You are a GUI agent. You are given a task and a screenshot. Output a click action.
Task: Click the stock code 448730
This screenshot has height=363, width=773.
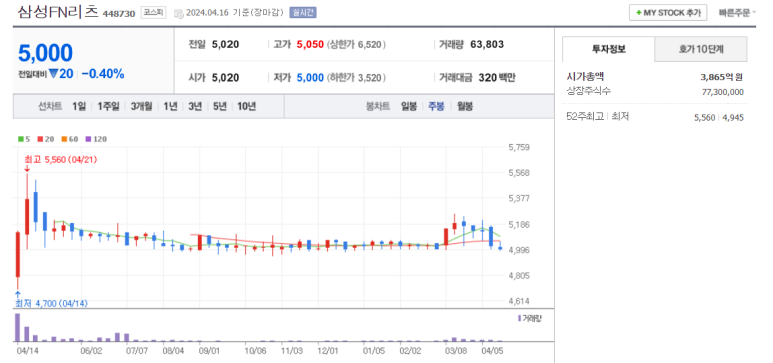tap(119, 14)
